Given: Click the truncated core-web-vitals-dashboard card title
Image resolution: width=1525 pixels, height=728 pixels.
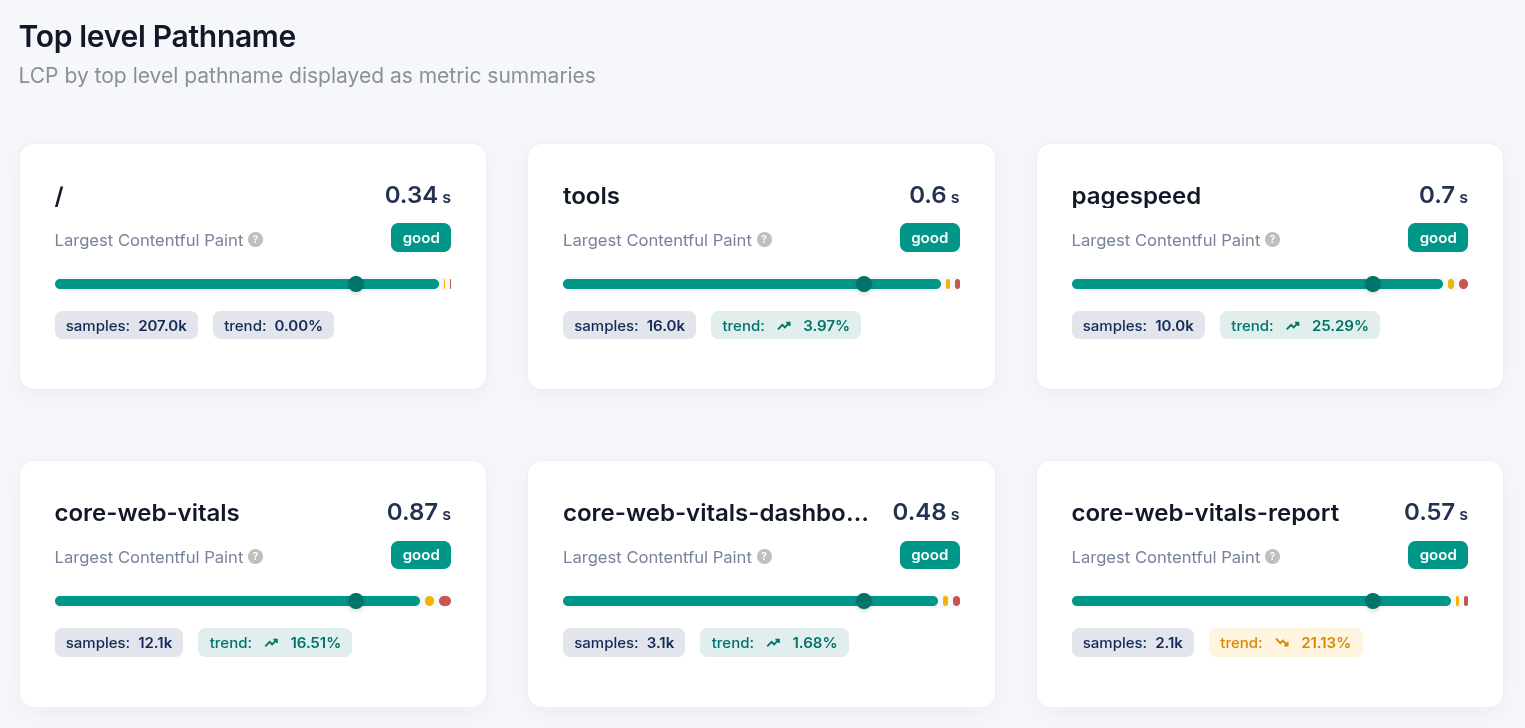Looking at the screenshot, I should [718, 513].
